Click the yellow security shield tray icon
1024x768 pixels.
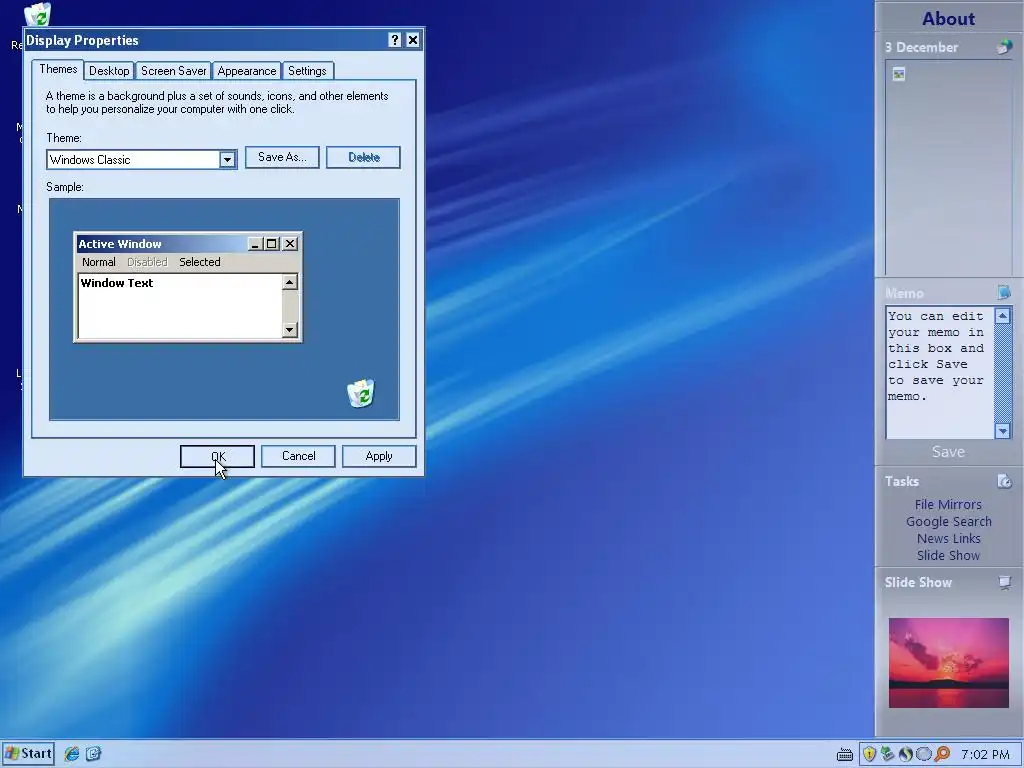pyautogui.click(x=869, y=754)
